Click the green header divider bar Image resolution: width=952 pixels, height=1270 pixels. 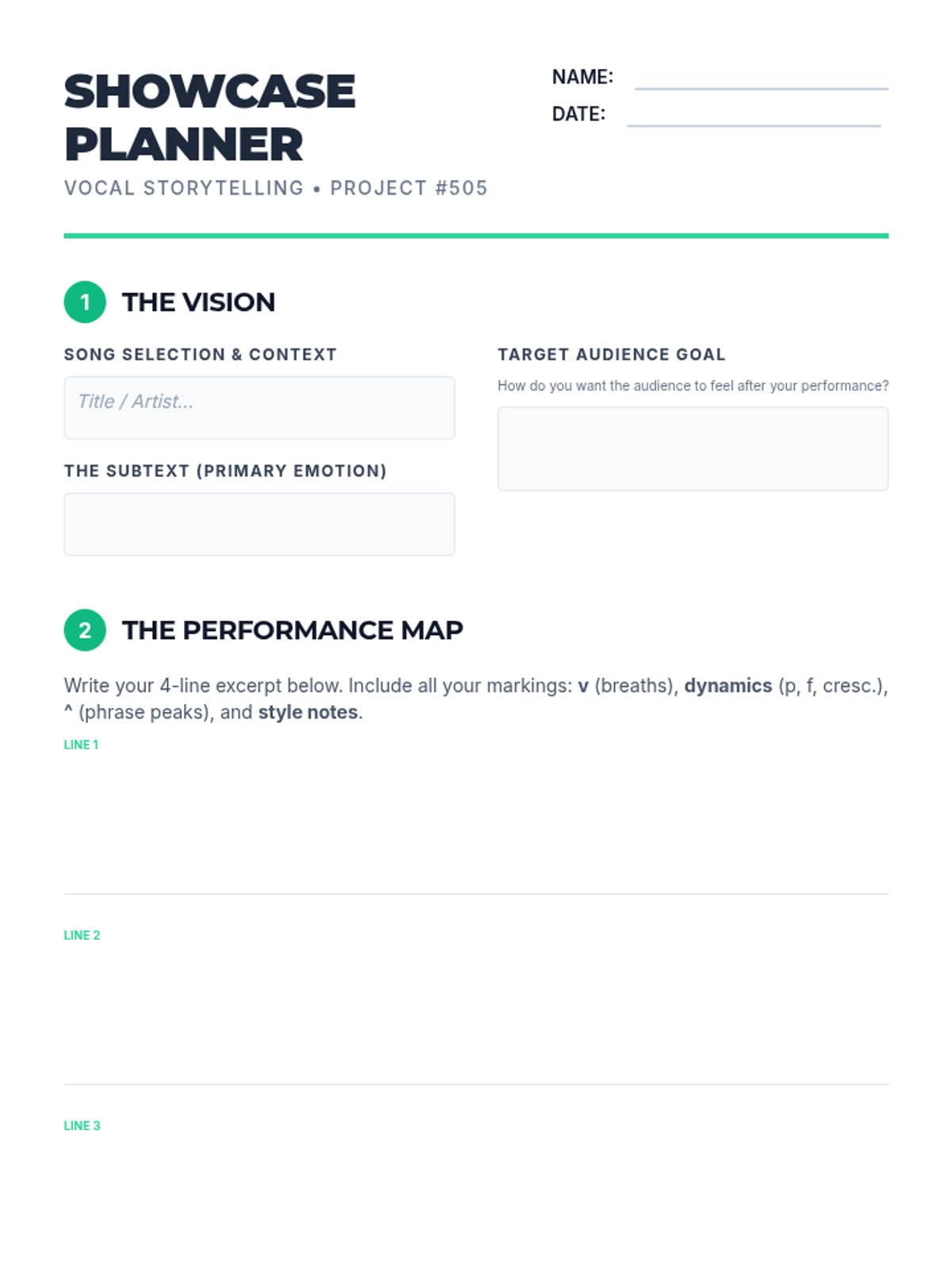pyautogui.click(x=476, y=236)
